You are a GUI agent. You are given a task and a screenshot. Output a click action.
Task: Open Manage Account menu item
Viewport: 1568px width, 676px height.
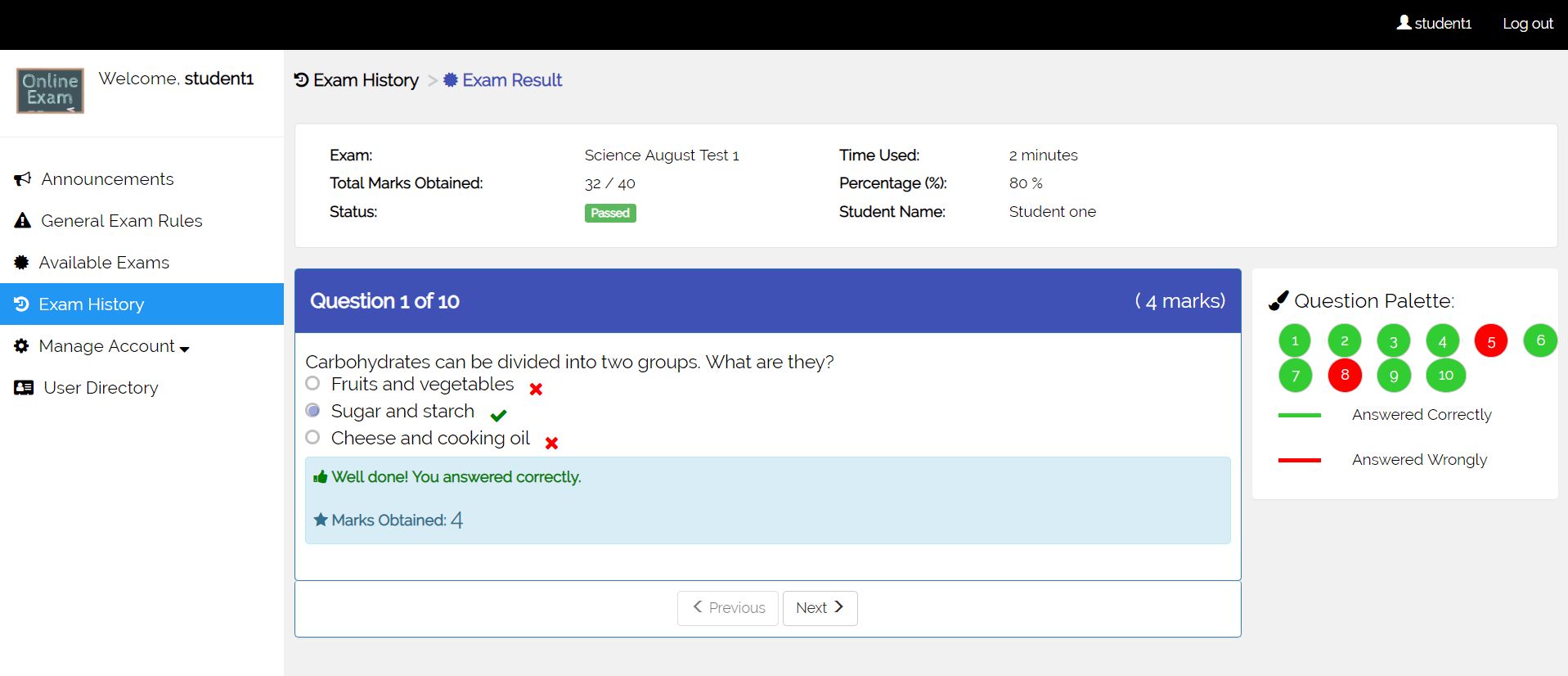(142, 346)
